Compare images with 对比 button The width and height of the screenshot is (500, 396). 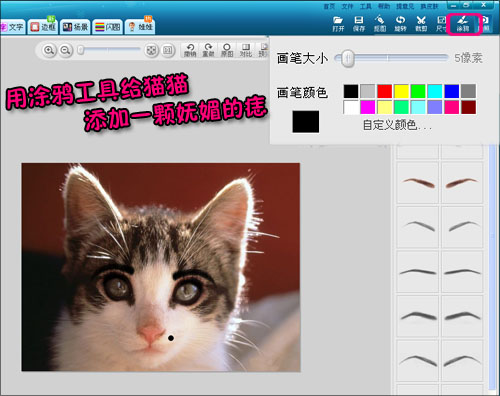point(246,50)
